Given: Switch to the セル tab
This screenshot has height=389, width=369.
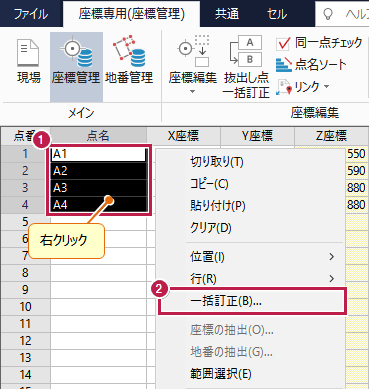Looking at the screenshot, I should click(277, 14).
